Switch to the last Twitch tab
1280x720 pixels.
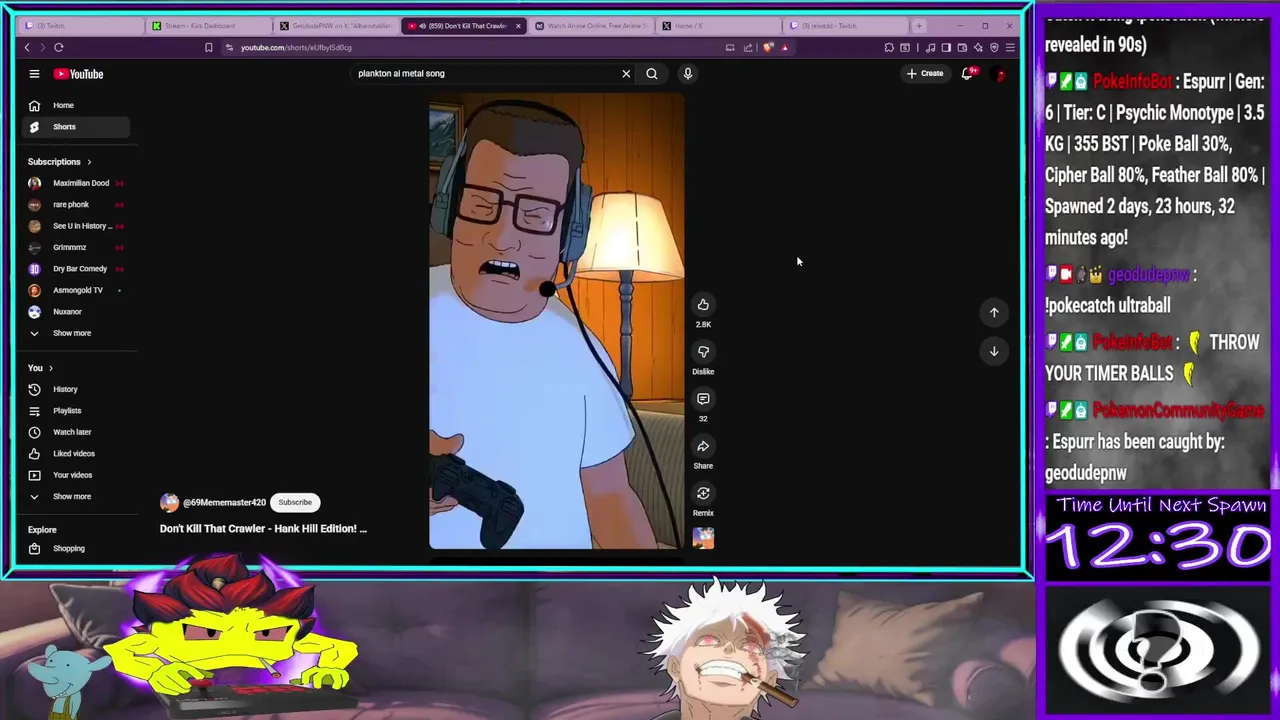(x=846, y=25)
